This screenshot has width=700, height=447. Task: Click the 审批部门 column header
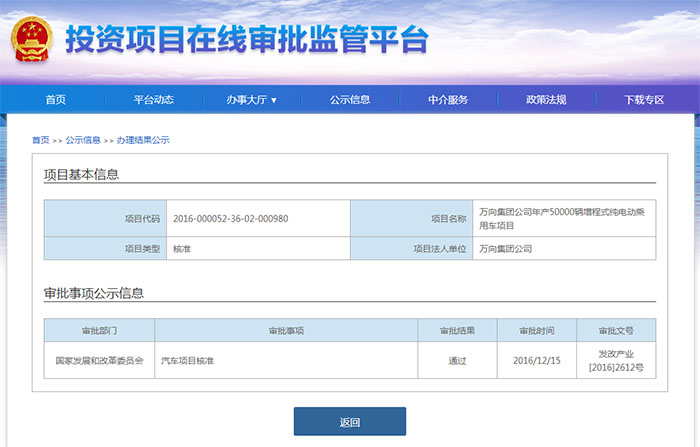pyautogui.click(x=99, y=330)
